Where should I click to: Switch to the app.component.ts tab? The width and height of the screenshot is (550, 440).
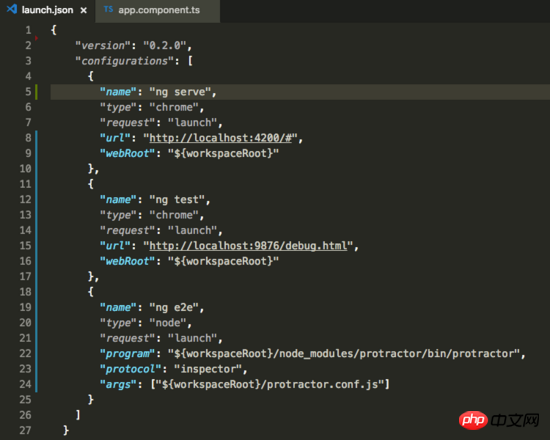point(157,11)
